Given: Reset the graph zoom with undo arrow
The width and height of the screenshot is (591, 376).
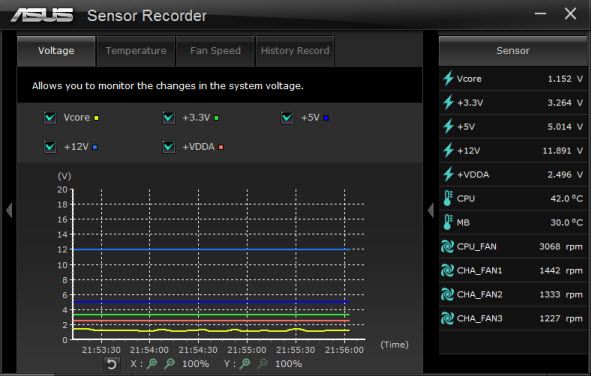Looking at the screenshot, I should point(112,364).
